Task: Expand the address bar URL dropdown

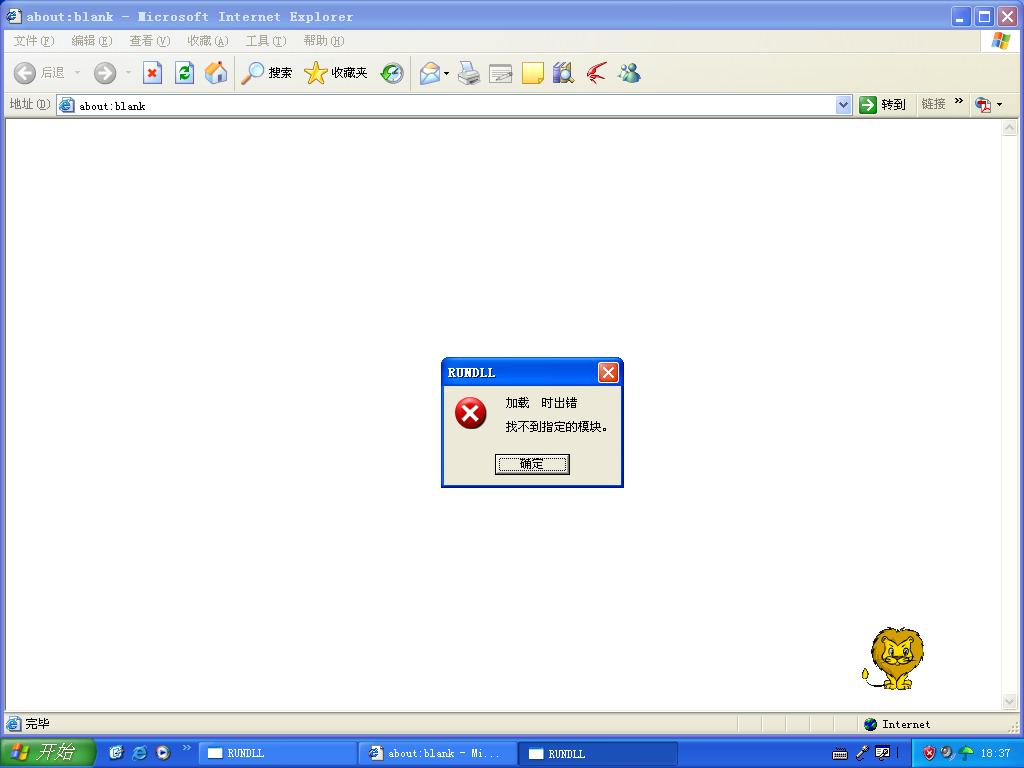Action: point(843,104)
